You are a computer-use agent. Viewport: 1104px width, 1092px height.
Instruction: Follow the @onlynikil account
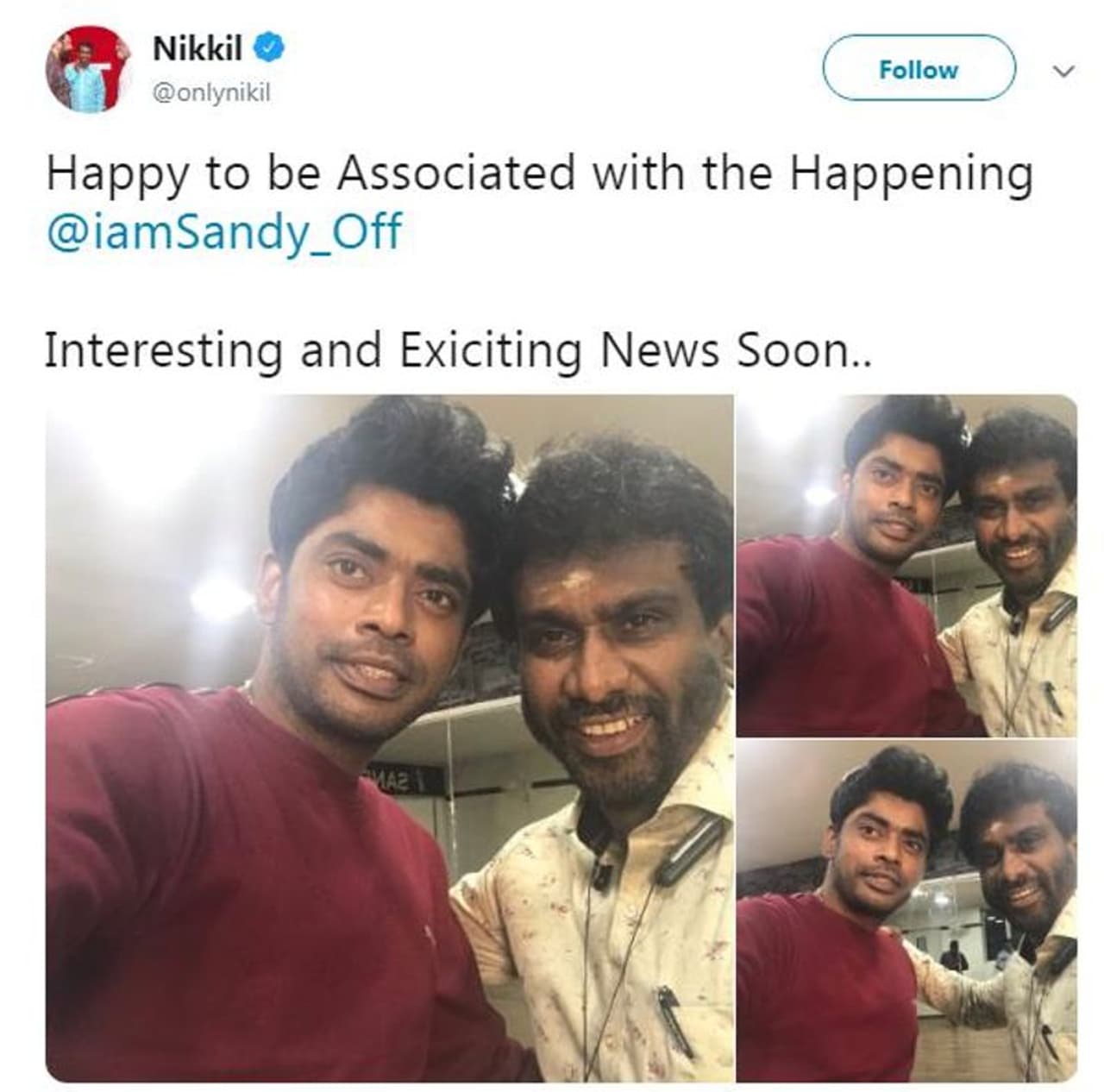click(x=919, y=68)
